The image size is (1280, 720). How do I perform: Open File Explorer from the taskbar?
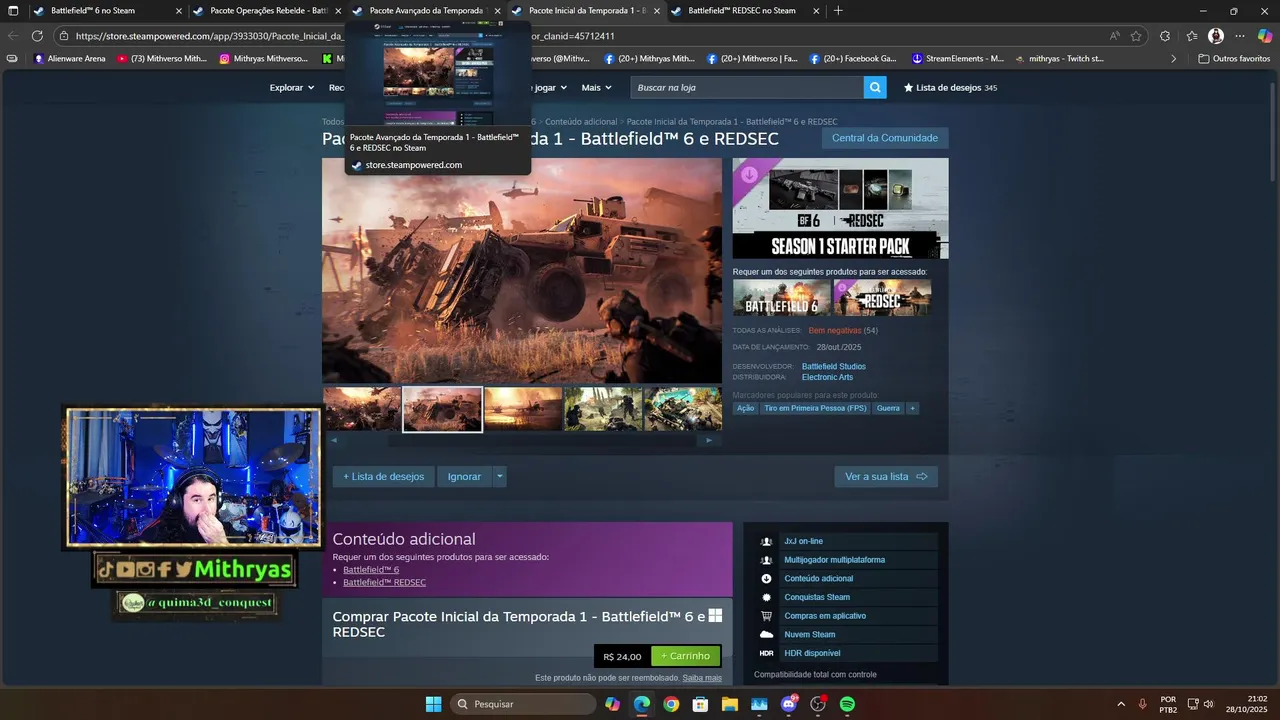tap(730, 704)
